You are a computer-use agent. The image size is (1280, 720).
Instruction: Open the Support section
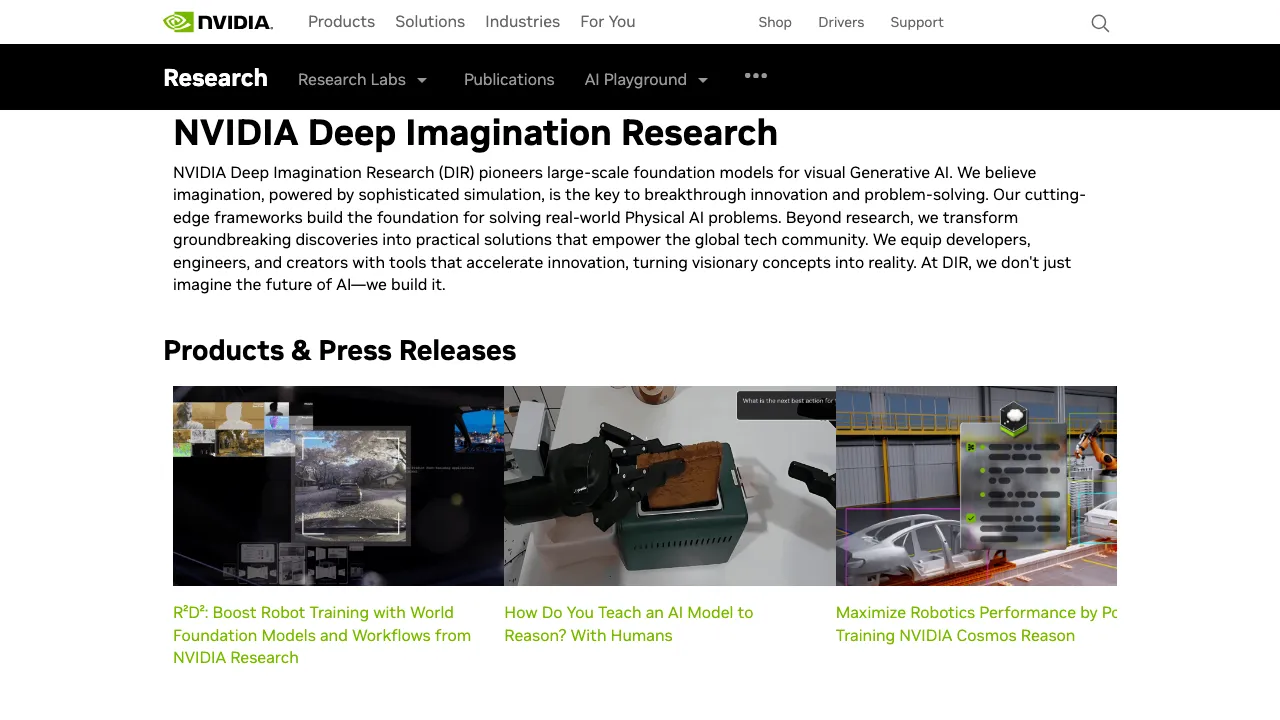click(x=916, y=22)
